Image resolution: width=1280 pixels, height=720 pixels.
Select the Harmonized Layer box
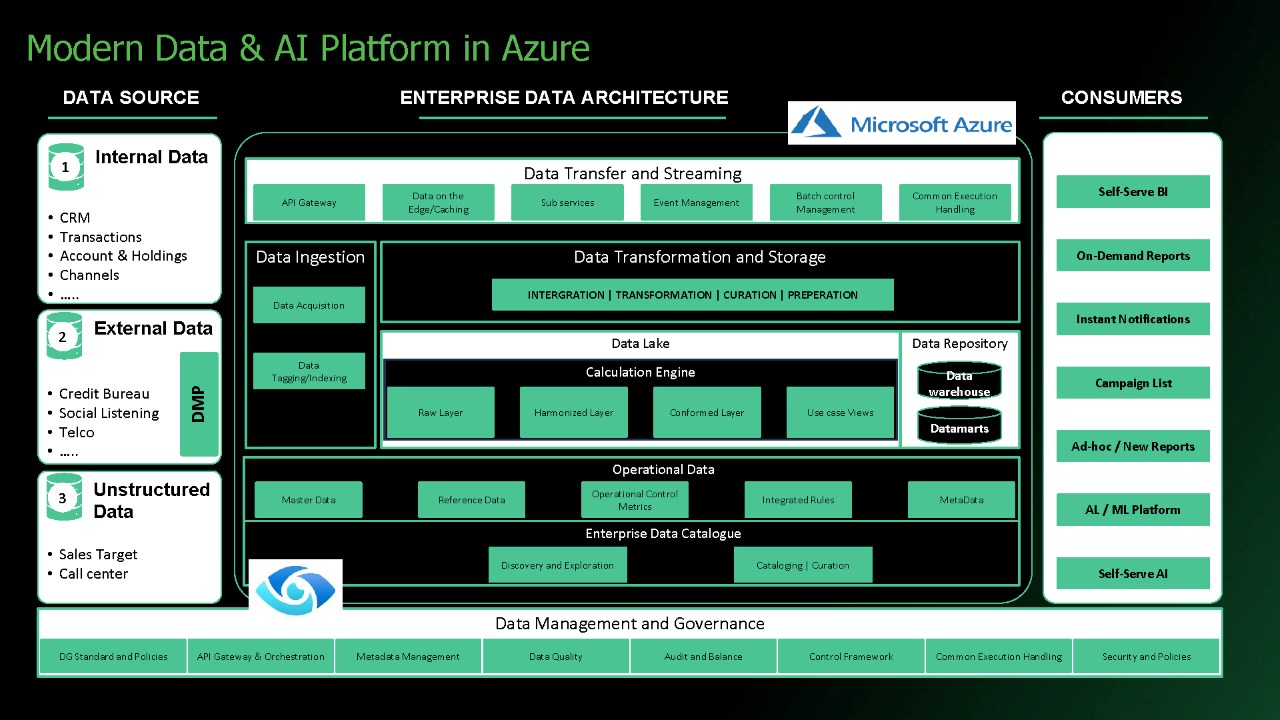(x=573, y=413)
